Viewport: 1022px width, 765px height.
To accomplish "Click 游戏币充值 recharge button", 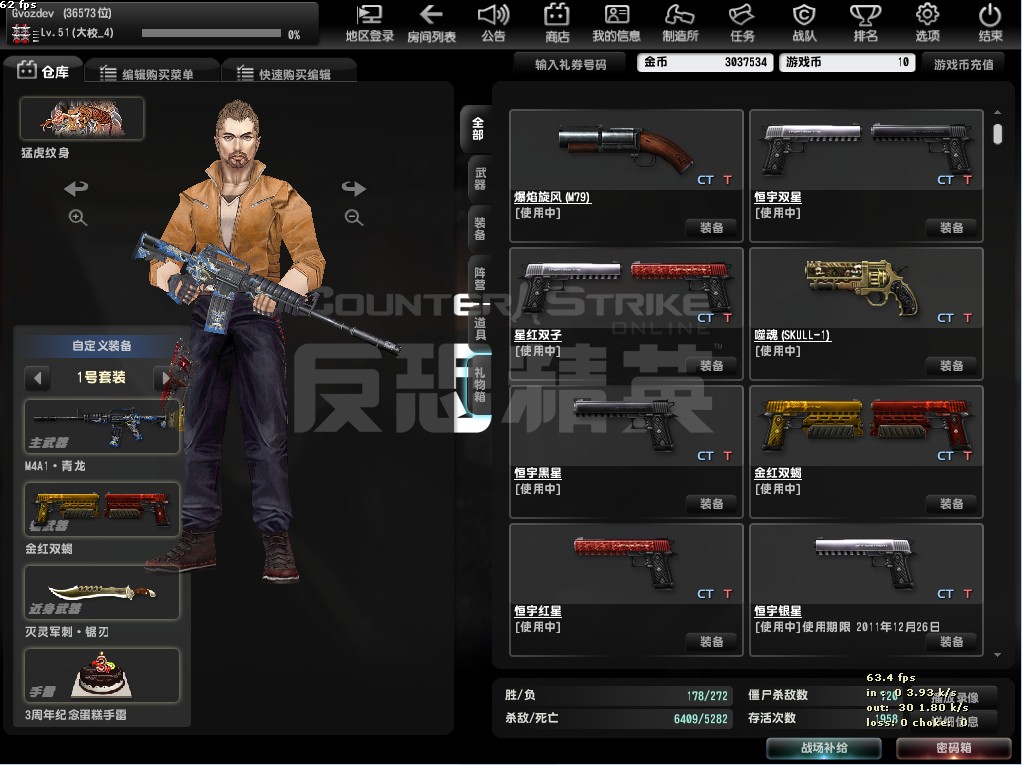I will pos(963,65).
